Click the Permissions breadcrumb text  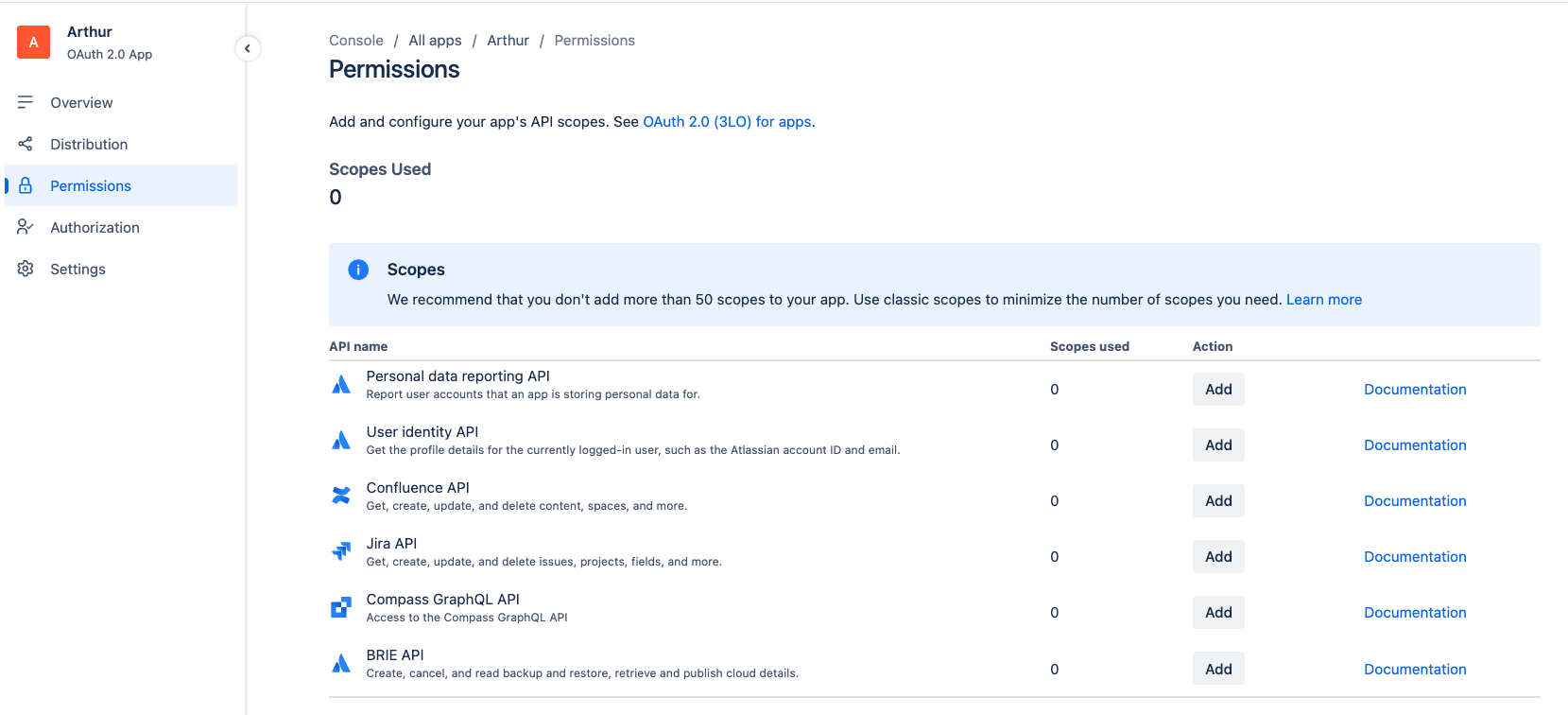coord(594,41)
